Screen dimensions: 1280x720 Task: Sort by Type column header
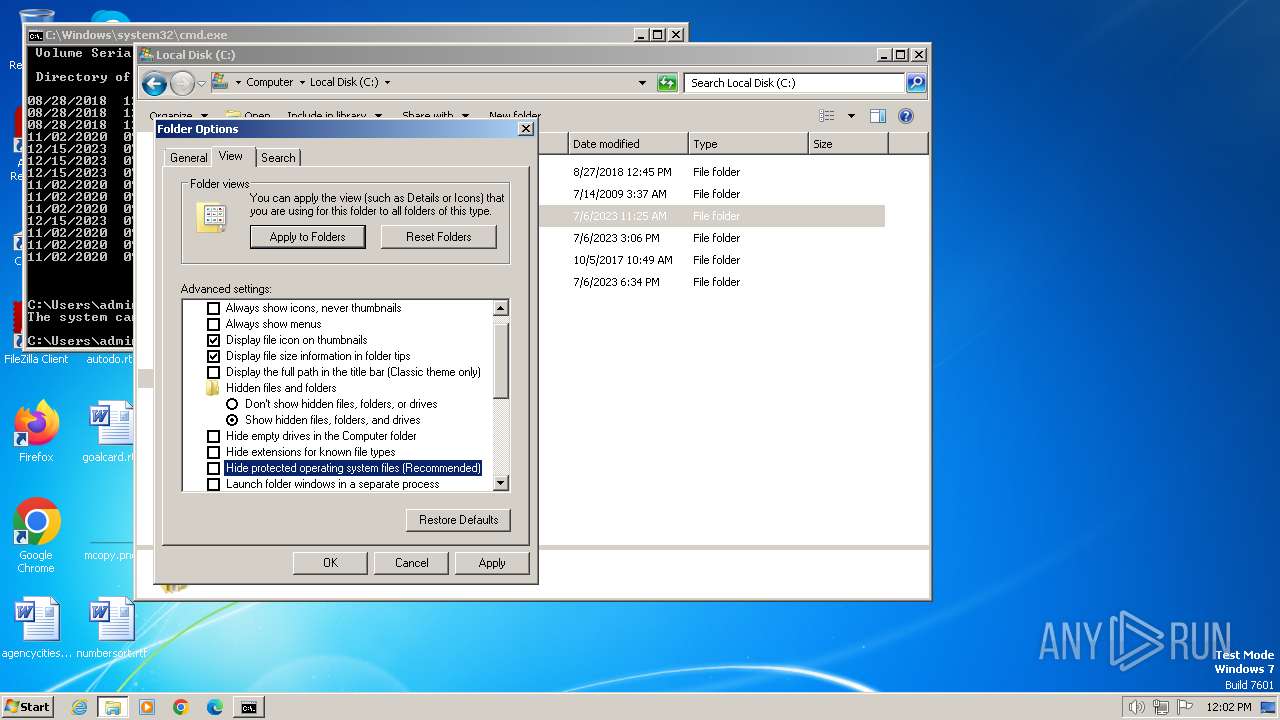pos(748,144)
